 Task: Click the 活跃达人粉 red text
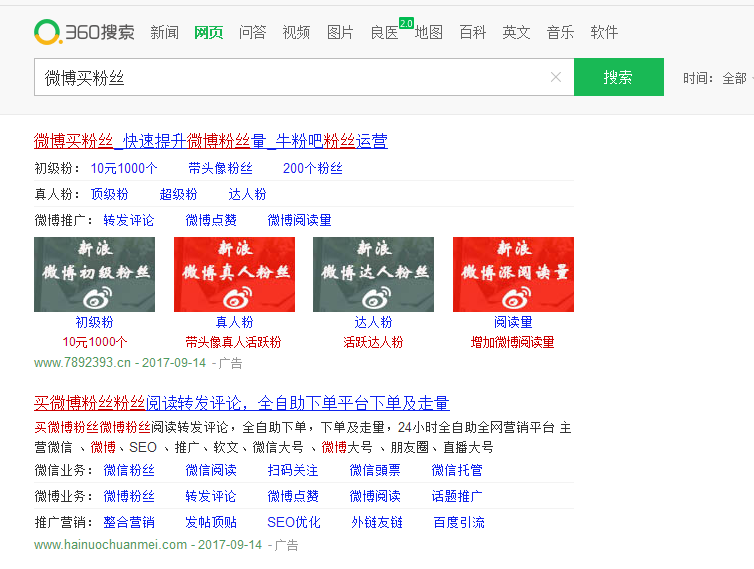[x=373, y=342]
